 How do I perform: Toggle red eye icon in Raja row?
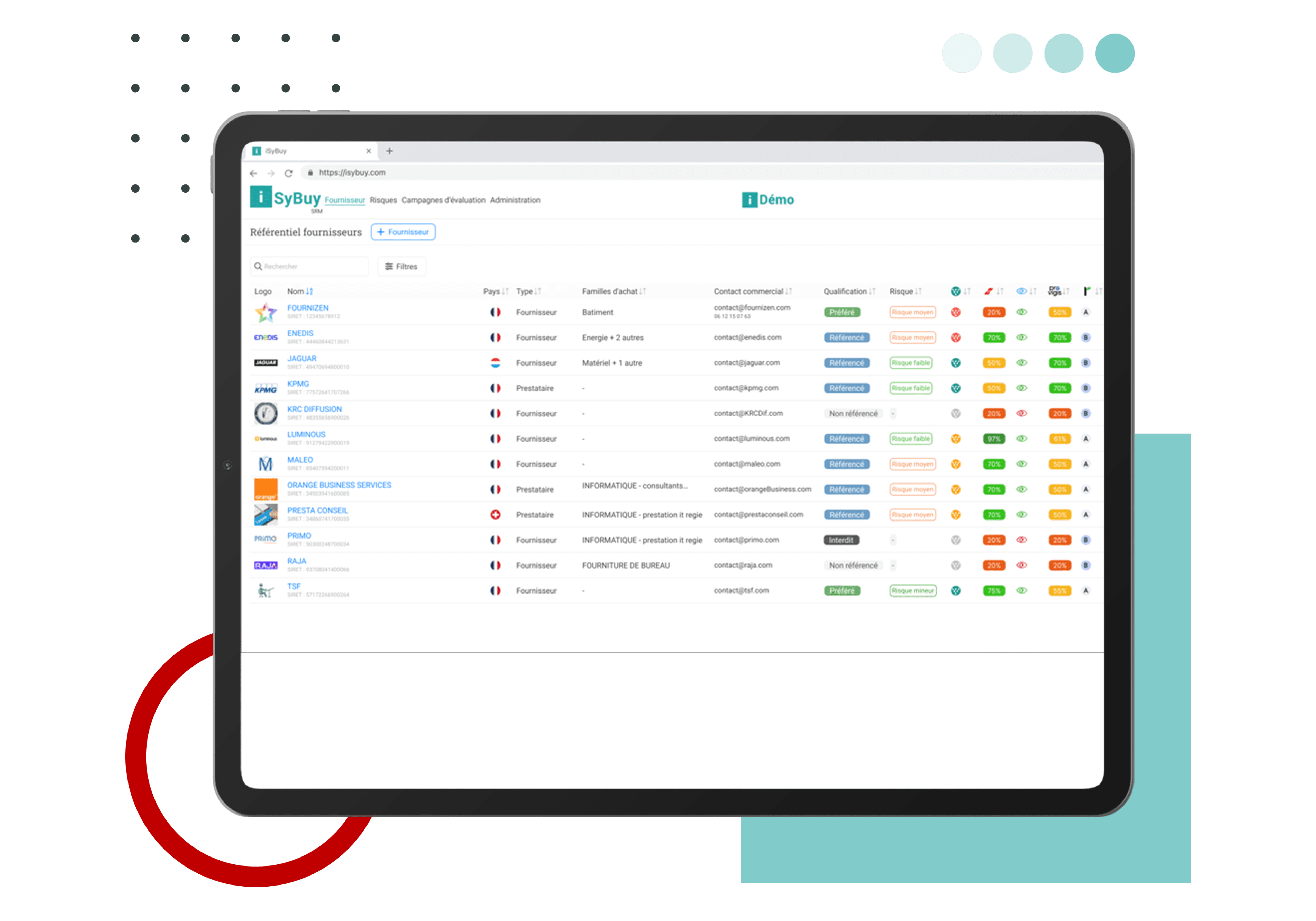(1021, 565)
